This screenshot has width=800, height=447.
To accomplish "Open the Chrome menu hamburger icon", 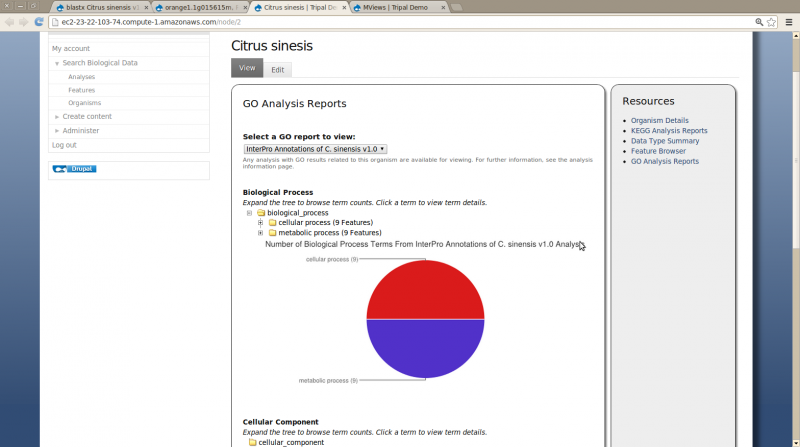I will (x=789, y=22).
